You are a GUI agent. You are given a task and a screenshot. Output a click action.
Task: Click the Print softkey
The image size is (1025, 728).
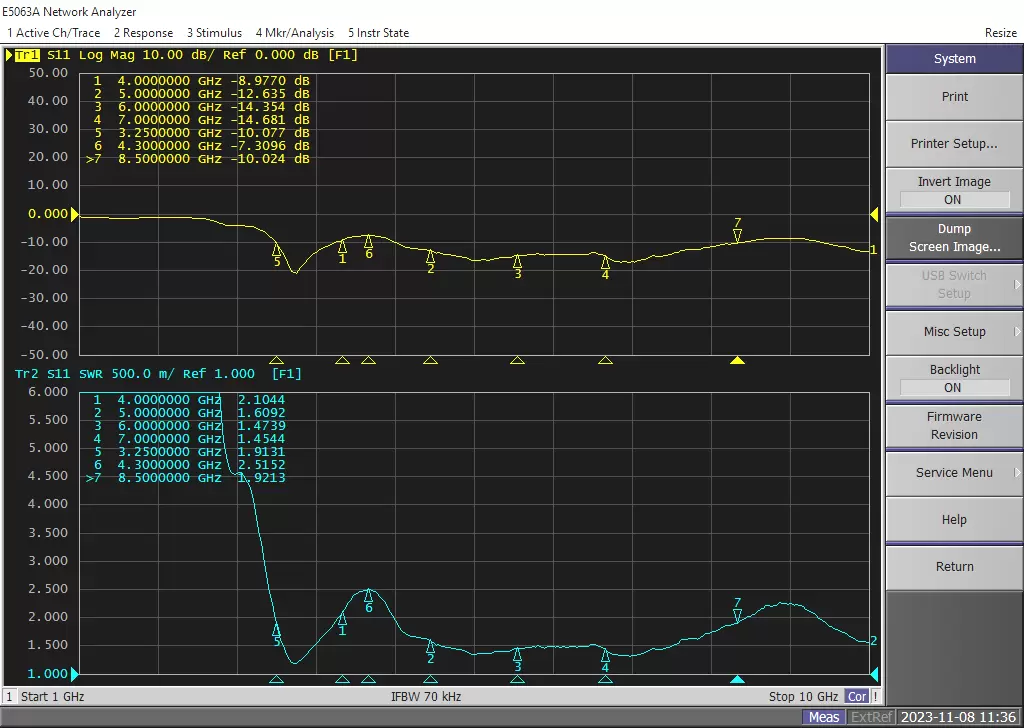point(952,96)
